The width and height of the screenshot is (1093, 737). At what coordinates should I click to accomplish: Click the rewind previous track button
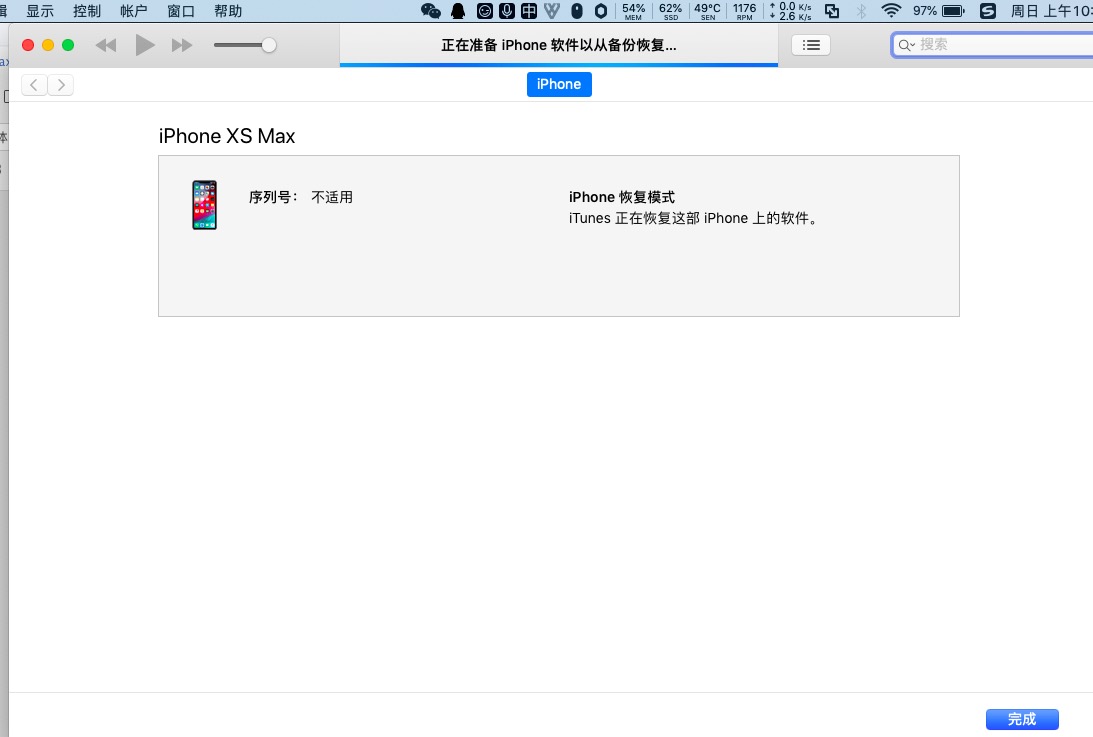pos(106,45)
